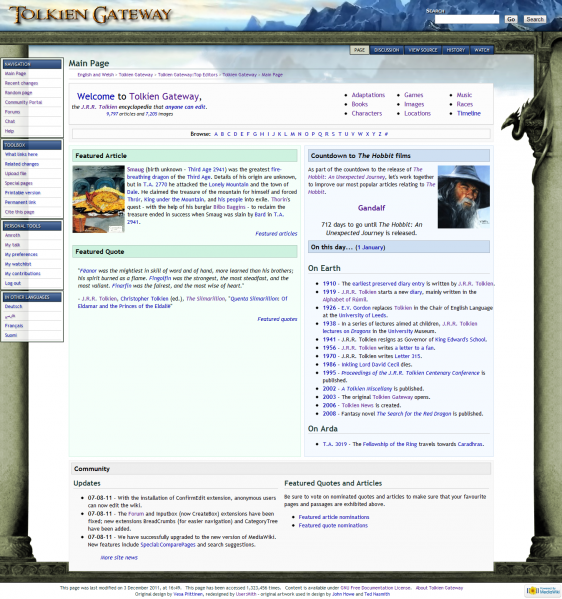Switch to the Discussion tab
This screenshot has height=599, width=562.
click(386, 50)
